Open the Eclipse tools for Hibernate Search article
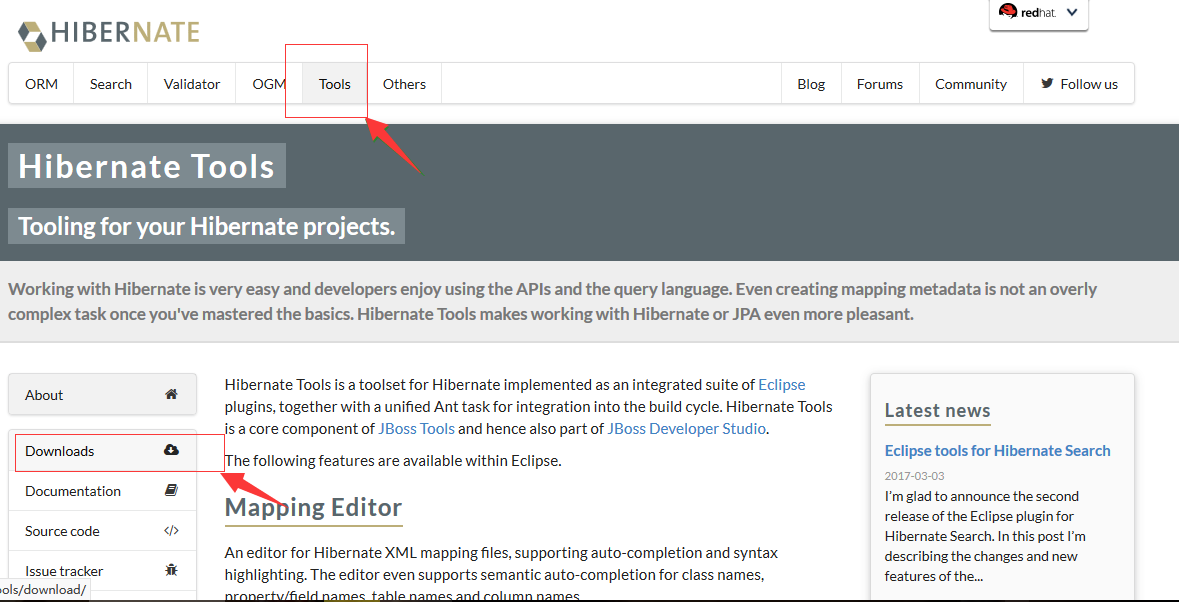1179x602 pixels. coord(997,450)
